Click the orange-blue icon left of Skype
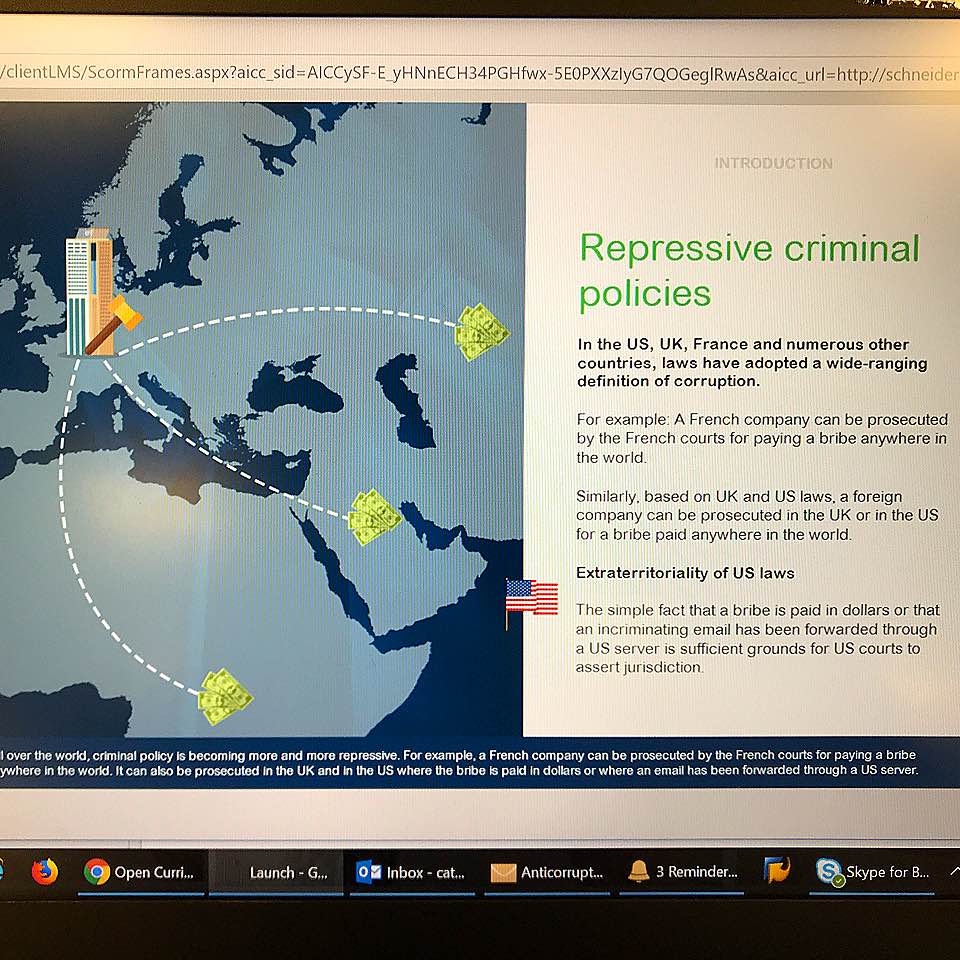 click(x=777, y=871)
